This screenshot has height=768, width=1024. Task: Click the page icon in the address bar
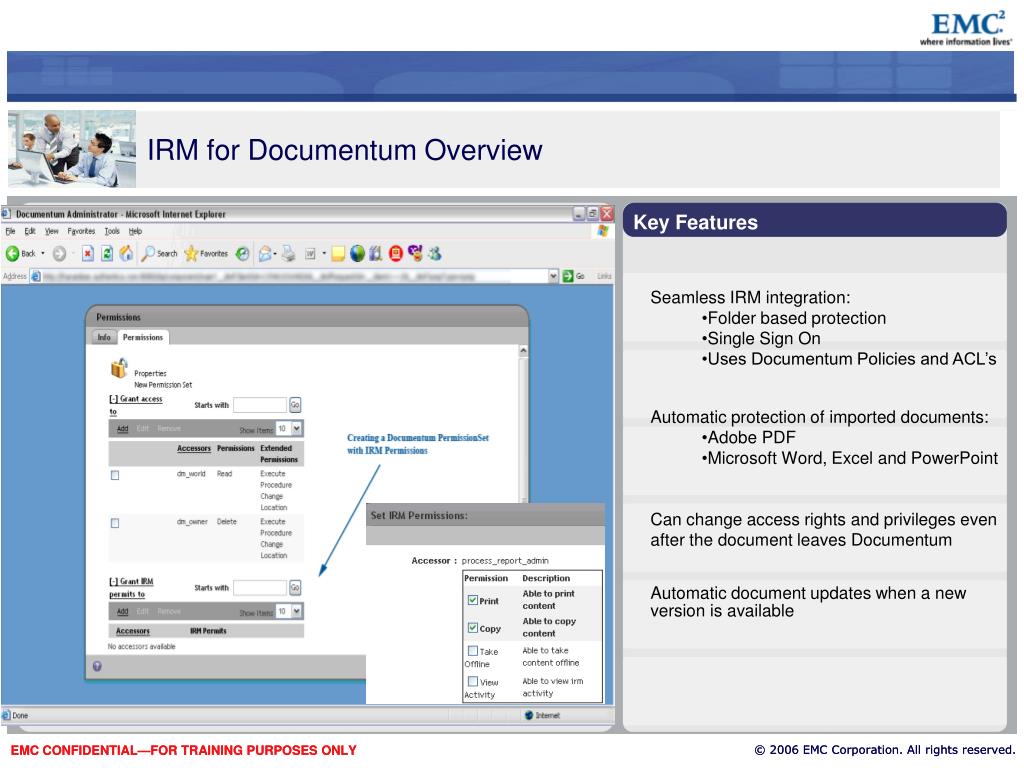pyautogui.click(x=36, y=276)
